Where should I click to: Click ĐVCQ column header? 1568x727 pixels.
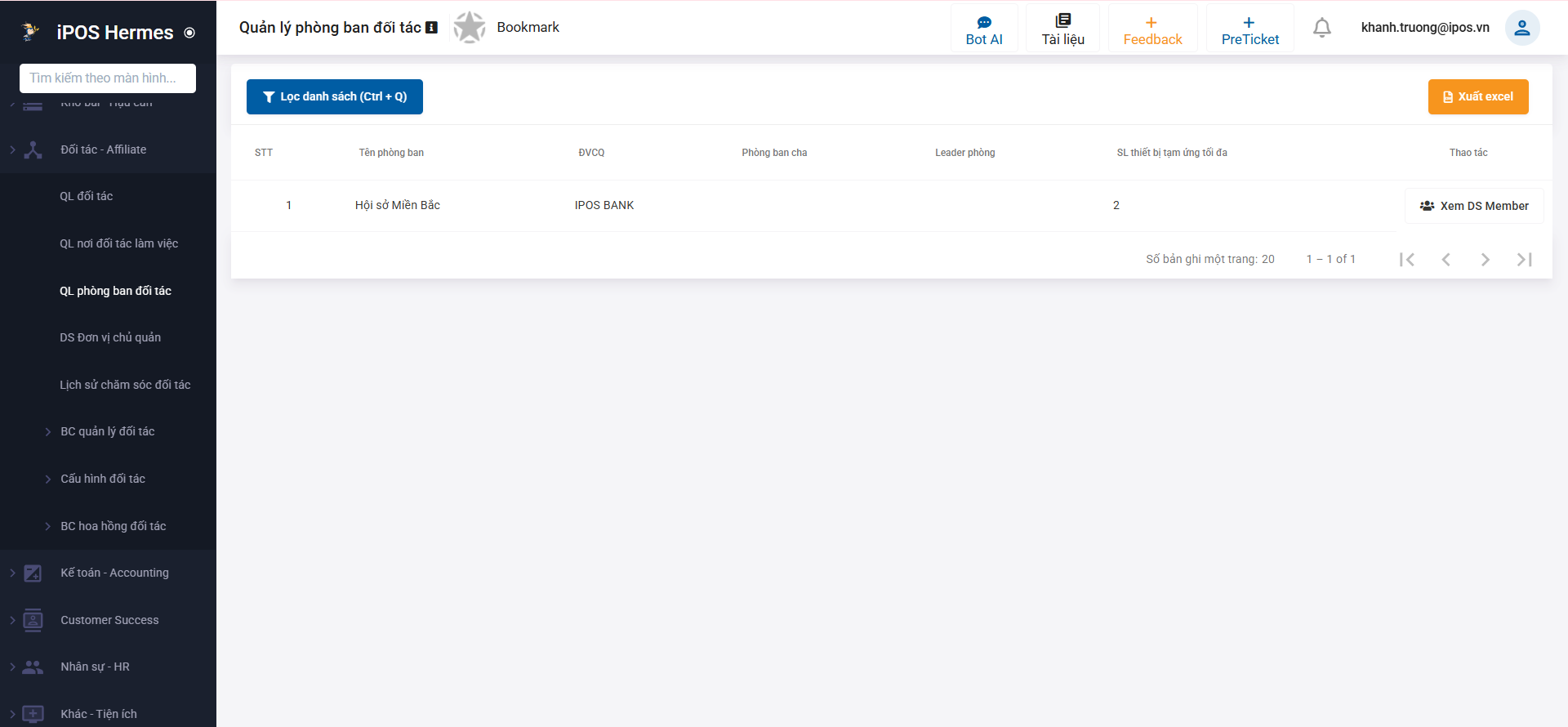click(591, 153)
